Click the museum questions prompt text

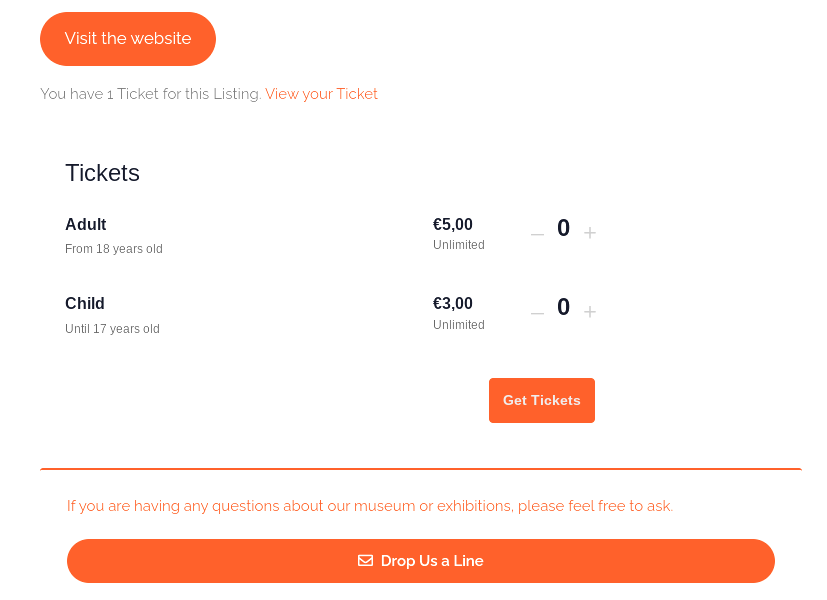[x=370, y=506]
